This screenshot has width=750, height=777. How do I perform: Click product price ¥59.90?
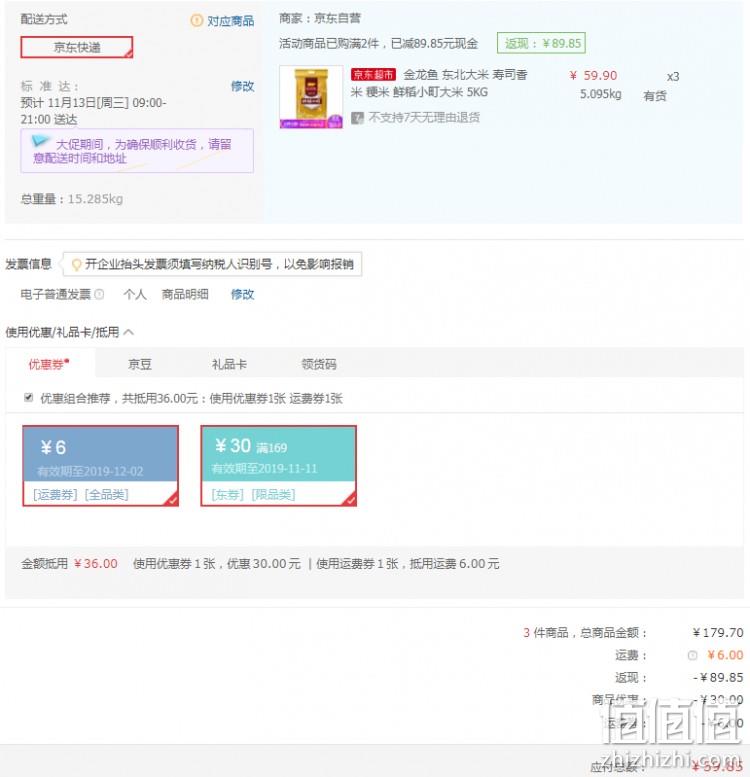tap(593, 75)
